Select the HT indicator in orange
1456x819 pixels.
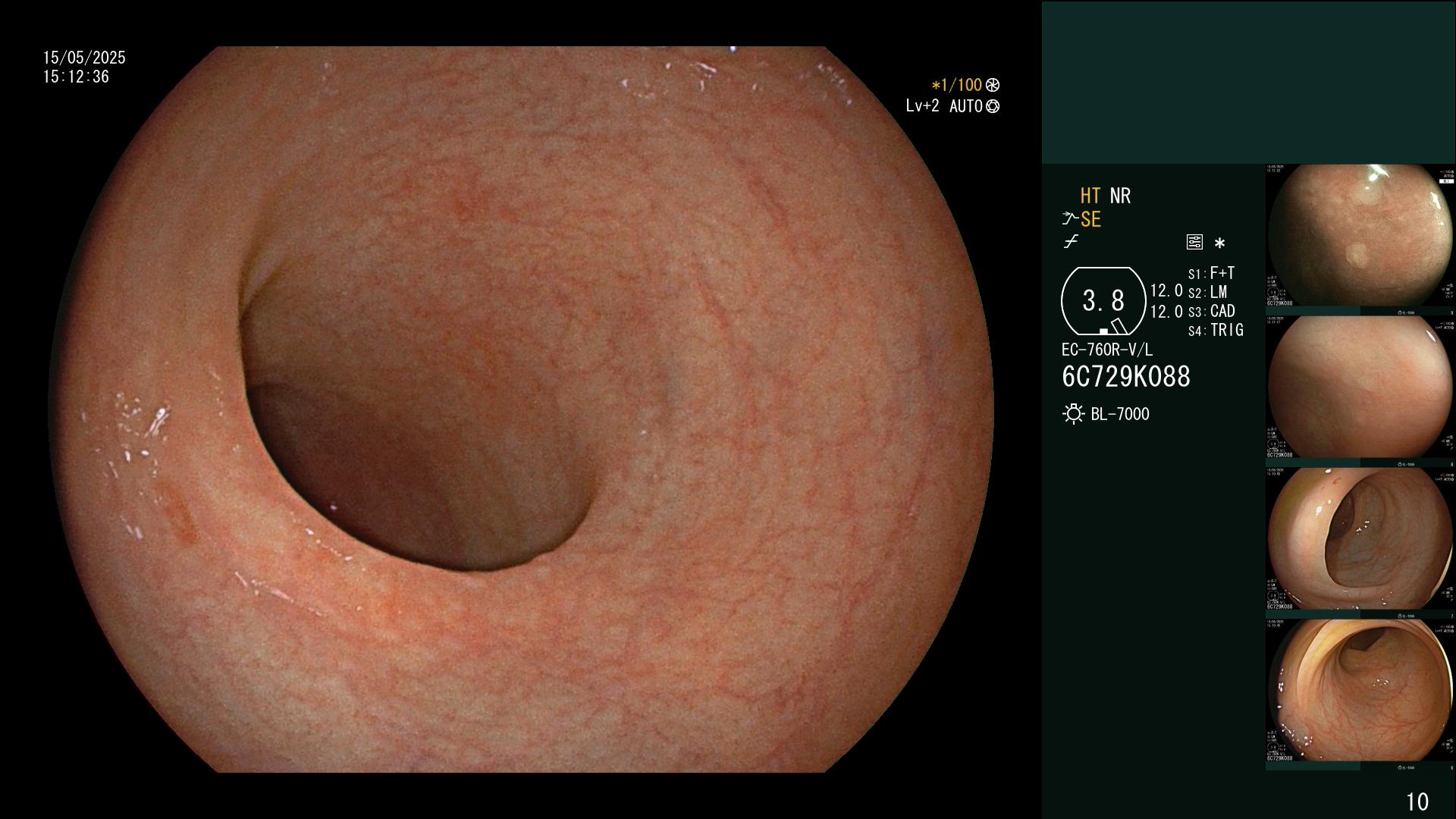[x=1090, y=196]
